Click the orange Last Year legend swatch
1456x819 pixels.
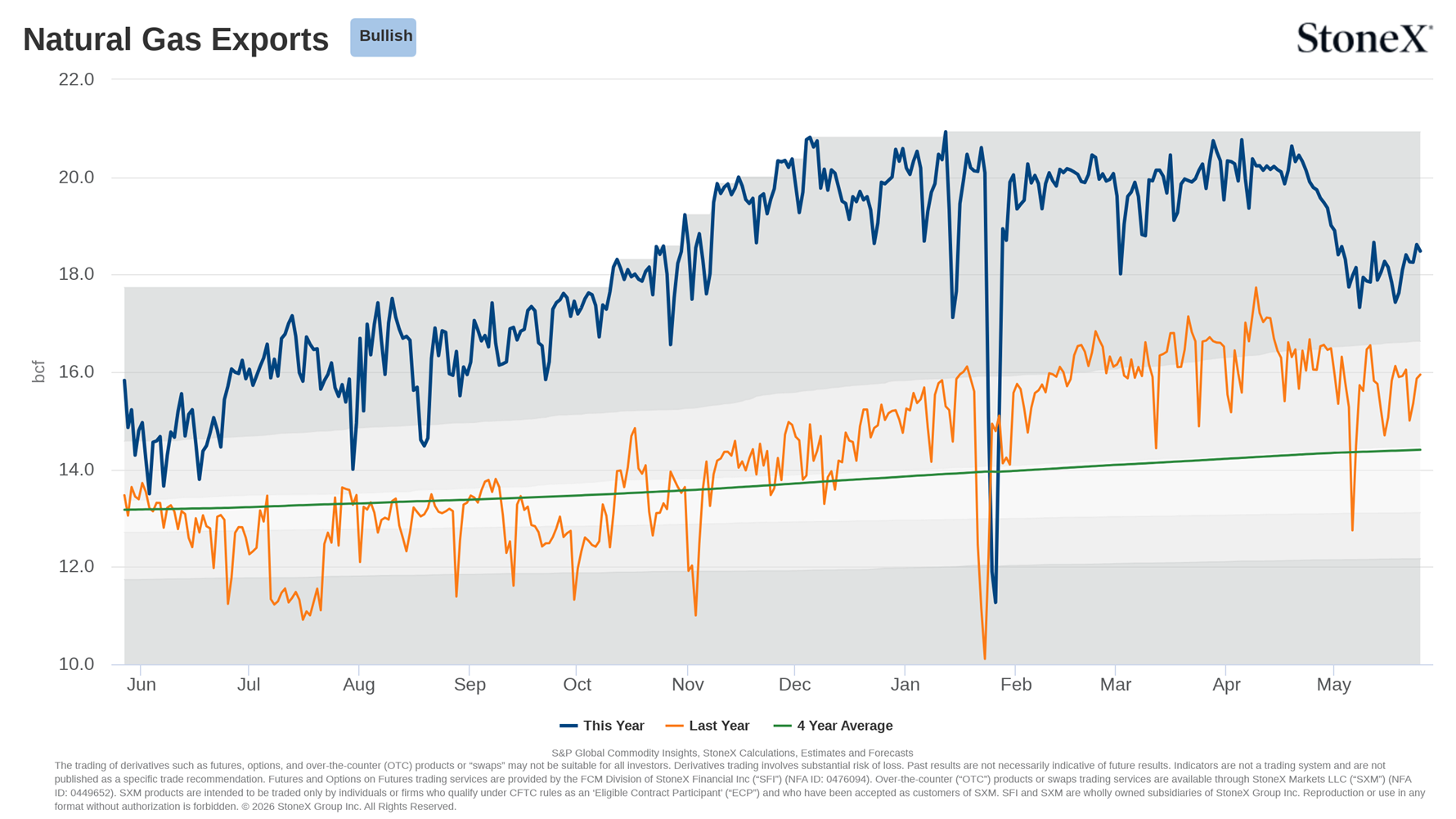674,726
